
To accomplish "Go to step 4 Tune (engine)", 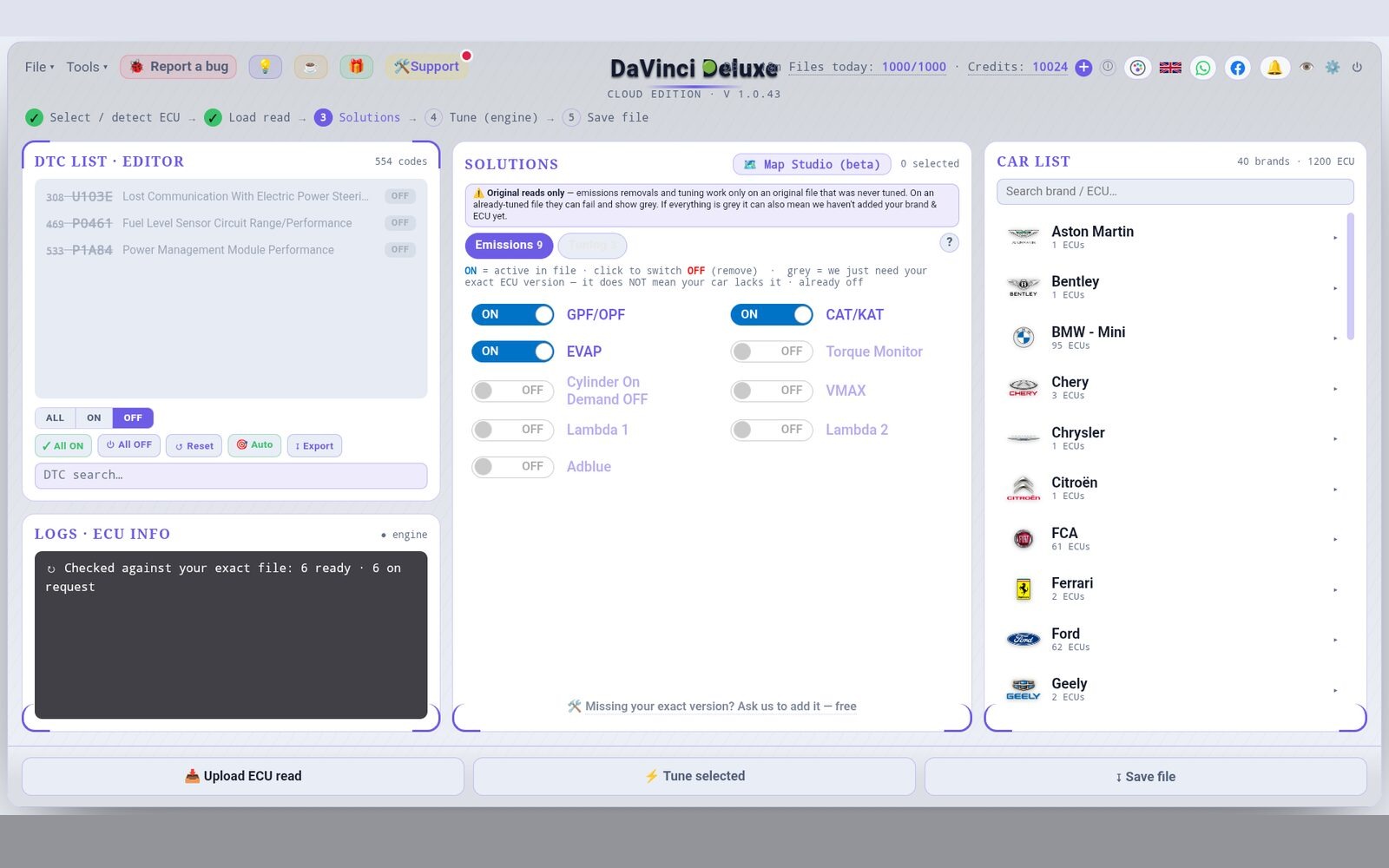I will (x=482, y=117).
